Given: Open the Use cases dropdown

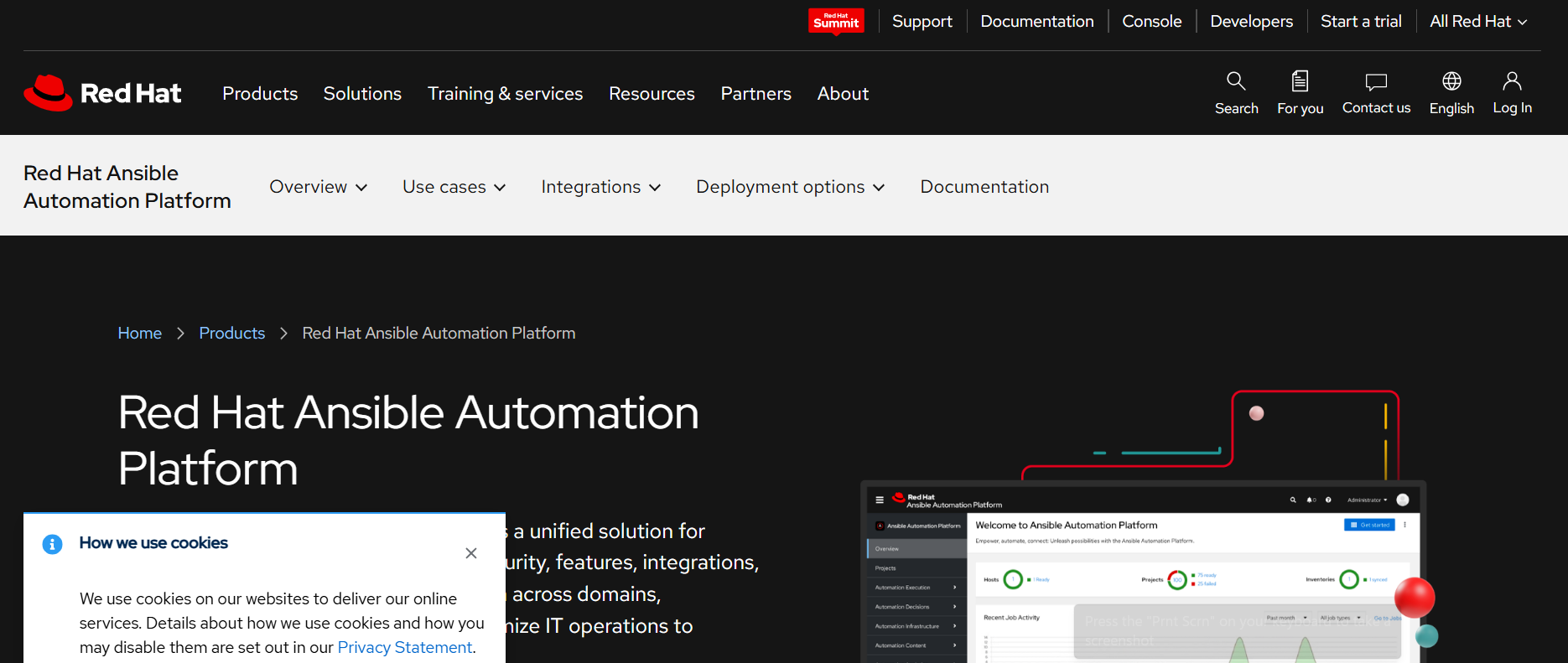Looking at the screenshot, I should [454, 187].
